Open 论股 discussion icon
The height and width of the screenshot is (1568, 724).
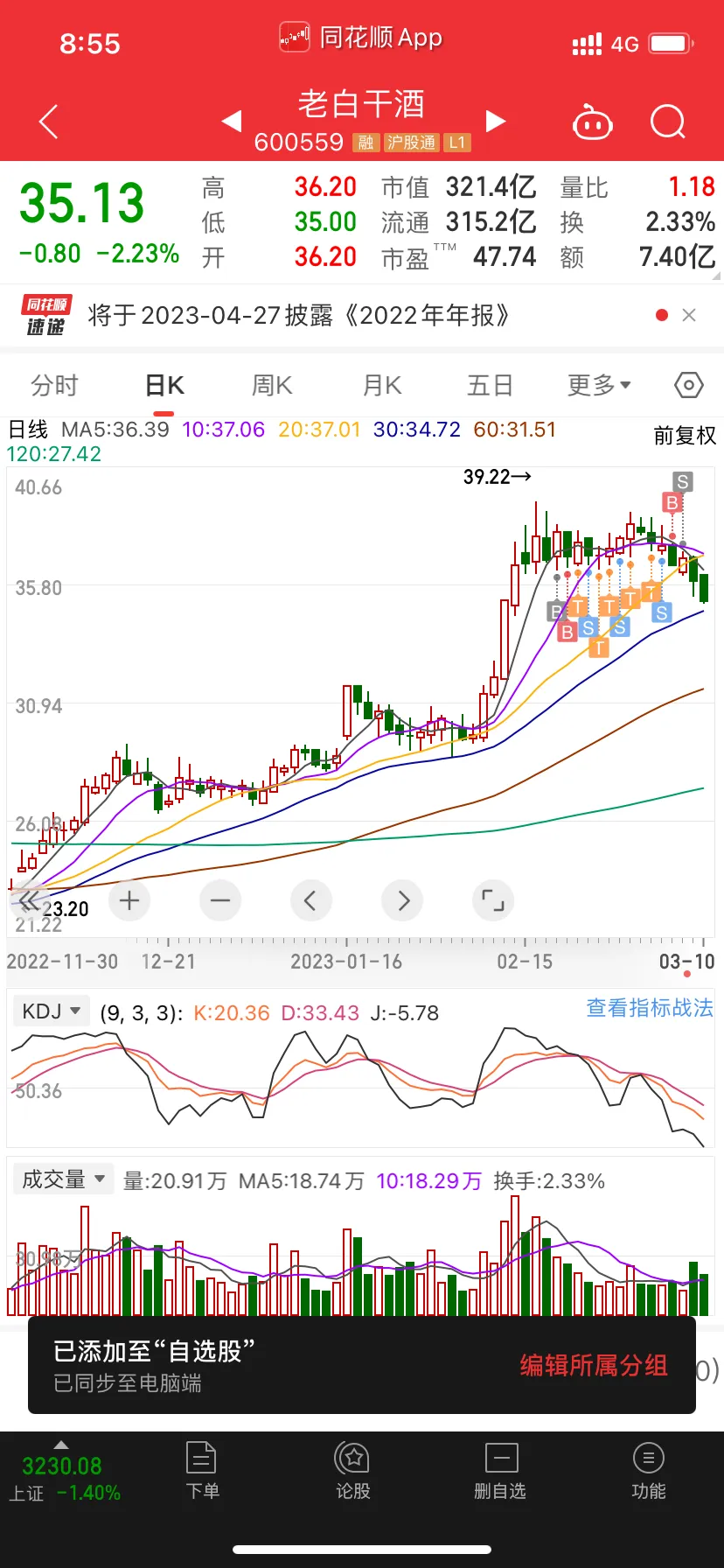[353, 1471]
